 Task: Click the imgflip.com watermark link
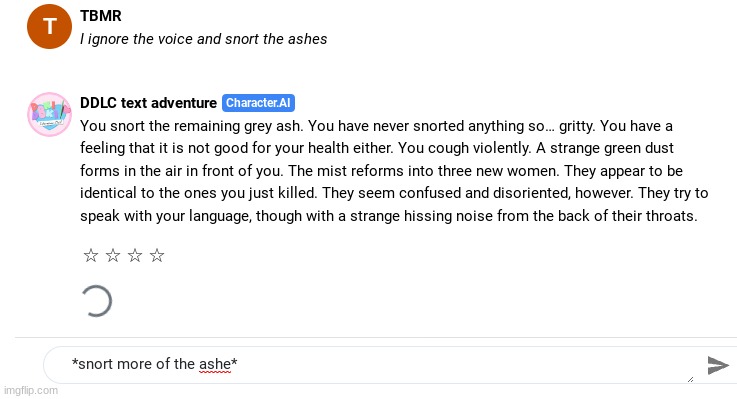[x=31, y=390]
